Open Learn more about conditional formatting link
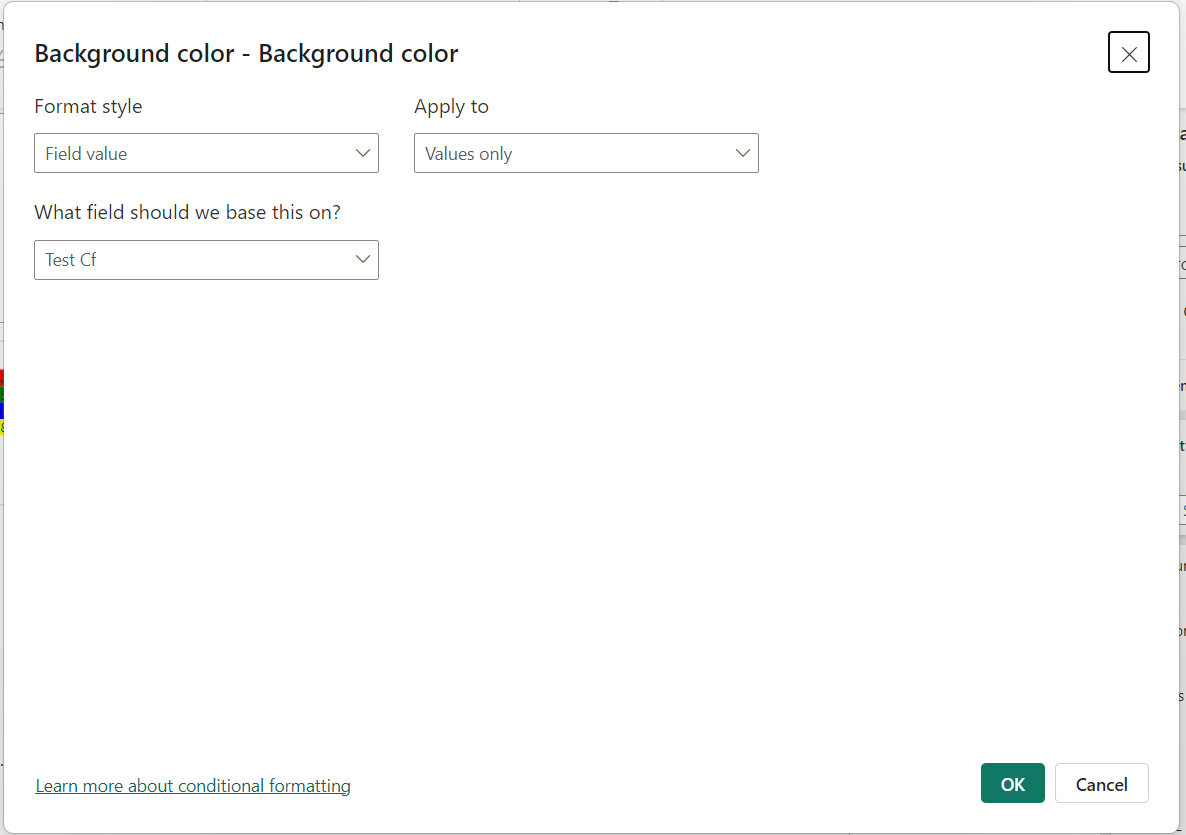The height and width of the screenshot is (835, 1186). [x=193, y=786]
